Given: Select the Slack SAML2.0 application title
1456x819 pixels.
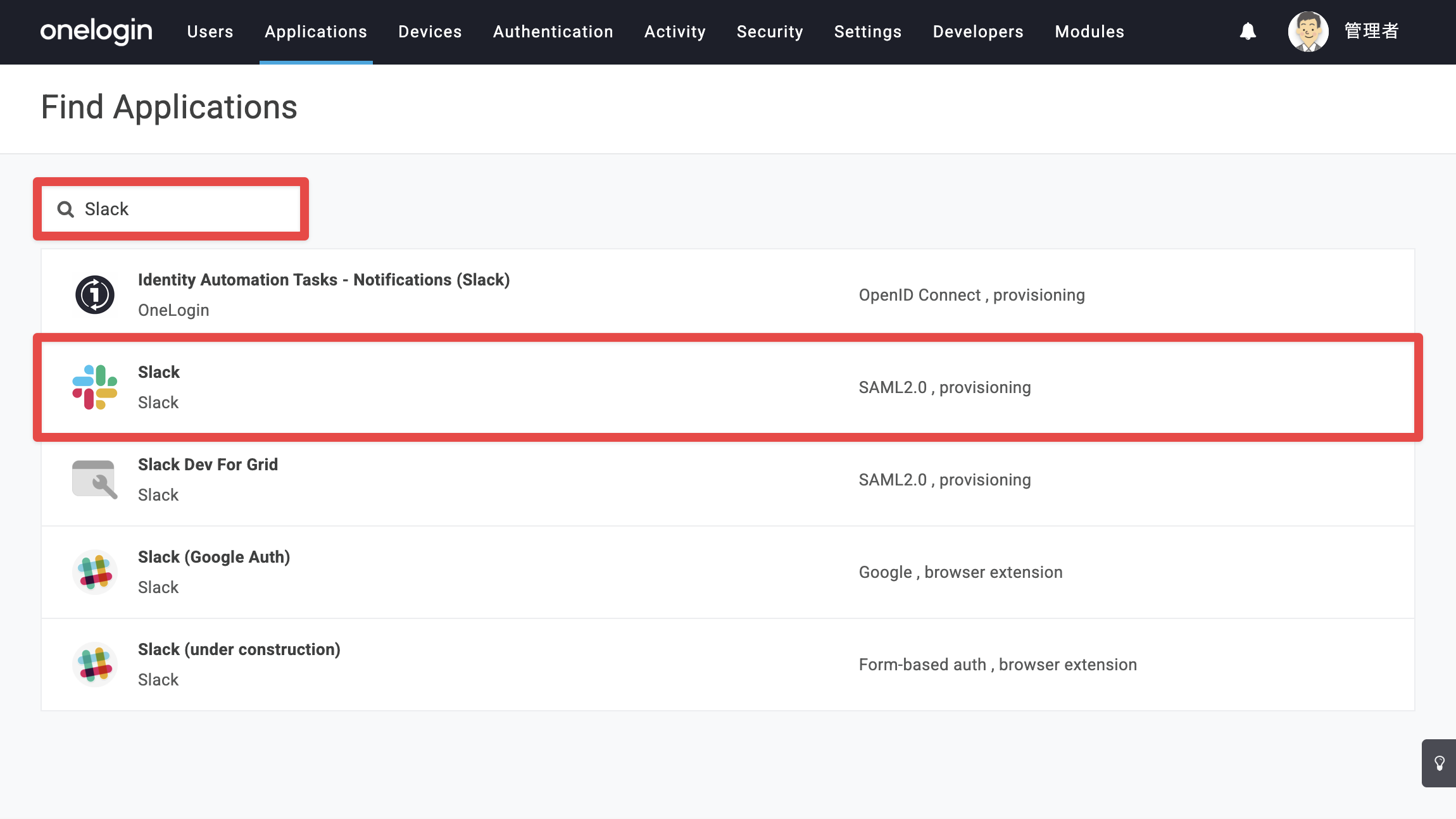Looking at the screenshot, I should point(159,372).
